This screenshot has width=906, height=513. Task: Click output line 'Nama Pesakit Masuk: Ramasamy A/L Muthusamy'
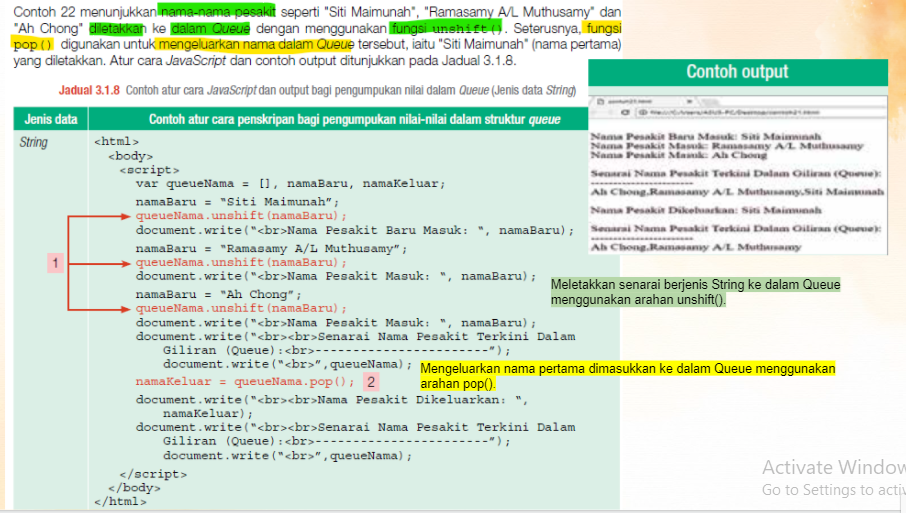727,146
